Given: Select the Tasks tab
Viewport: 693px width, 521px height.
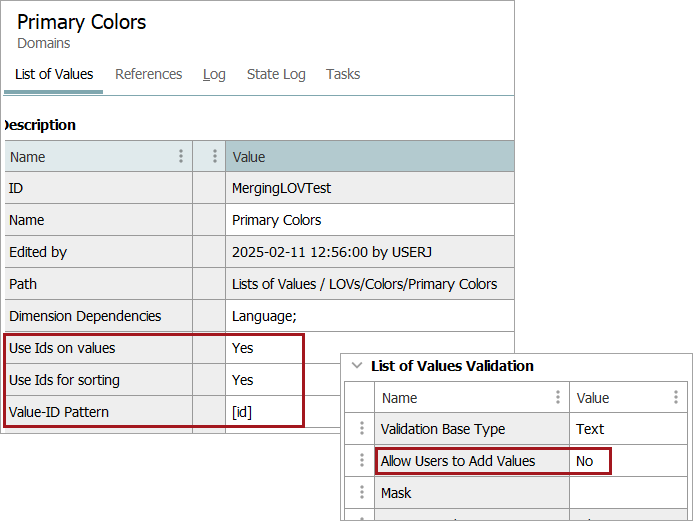Looking at the screenshot, I should [343, 74].
